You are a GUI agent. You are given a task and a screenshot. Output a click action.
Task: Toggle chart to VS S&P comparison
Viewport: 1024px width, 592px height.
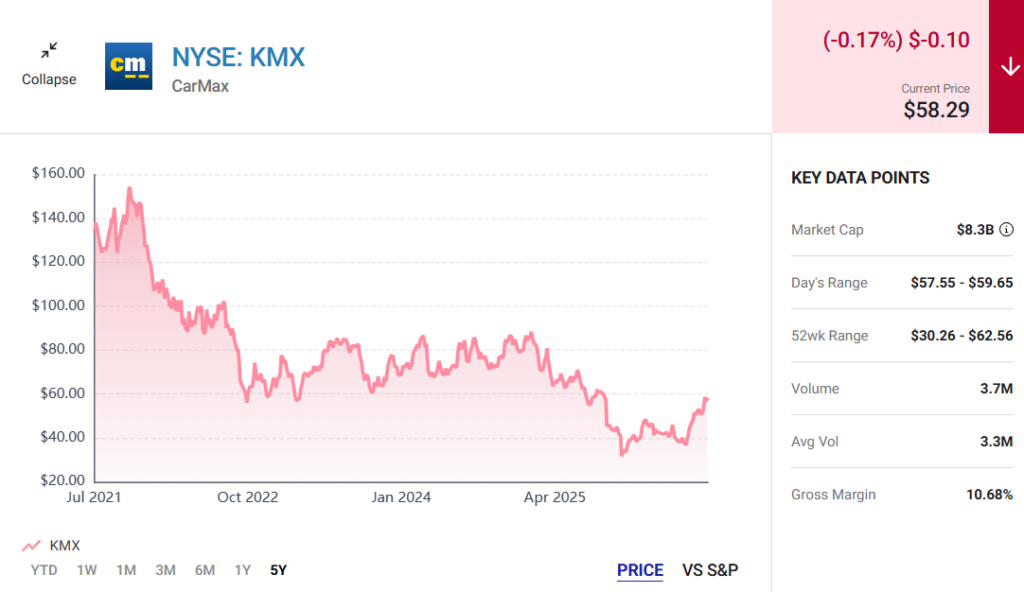[710, 570]
